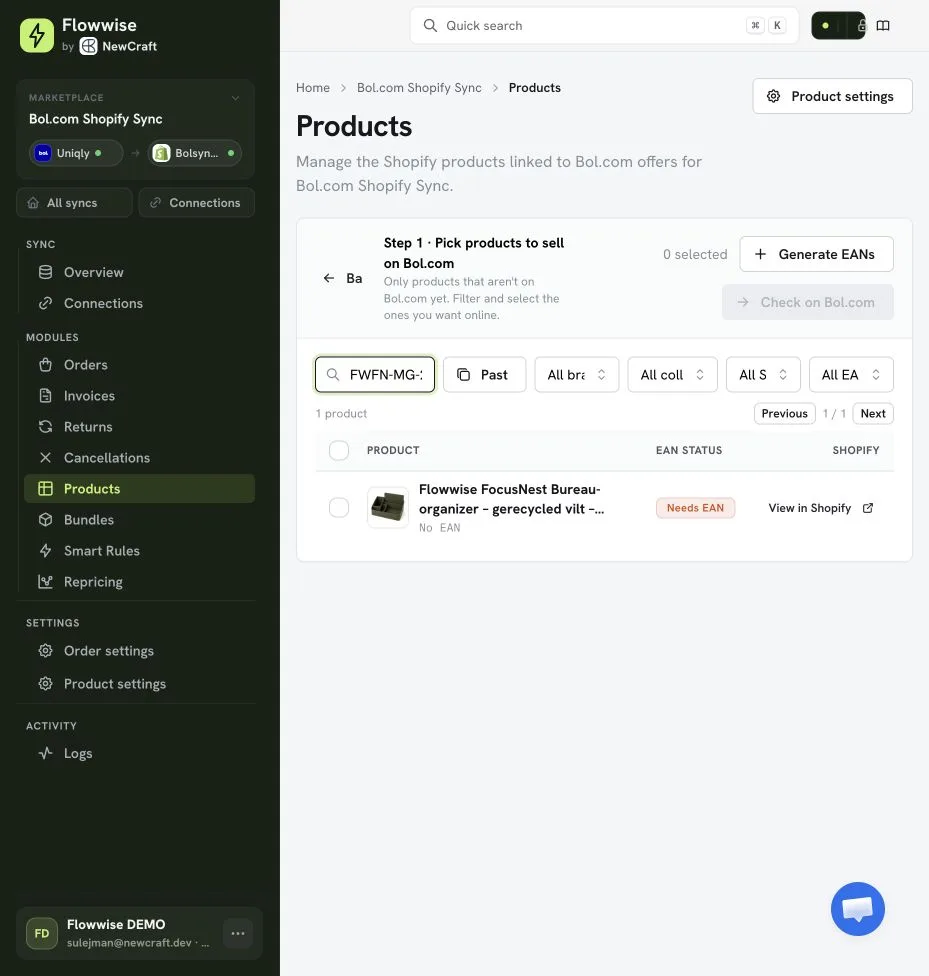Click the link icon beside Connections under SYNC
The width and height of the screenshot is (929, 976).
click(45, 303)
